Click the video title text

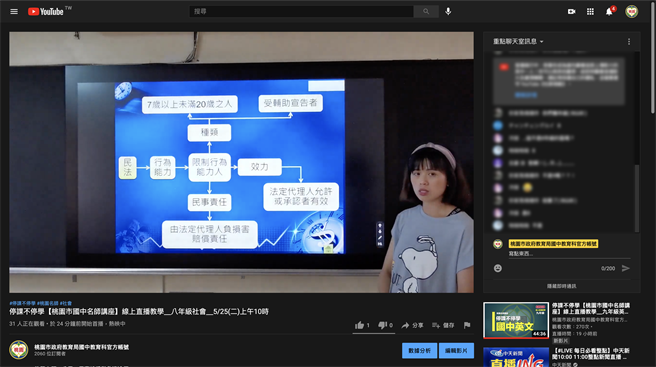click(139, 312)
